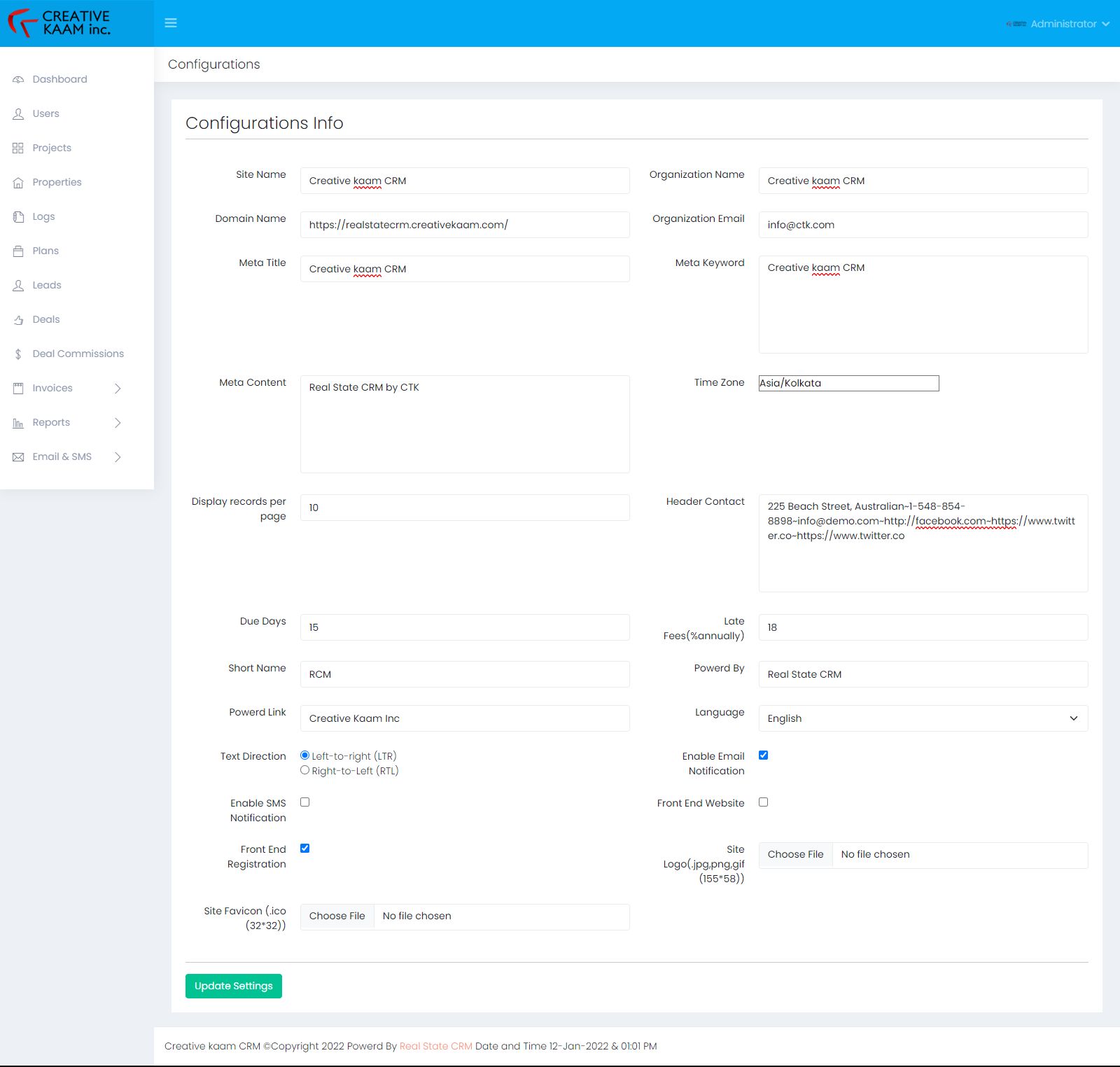Click the Dashboard gauge icon

click(x=18, y=80)
